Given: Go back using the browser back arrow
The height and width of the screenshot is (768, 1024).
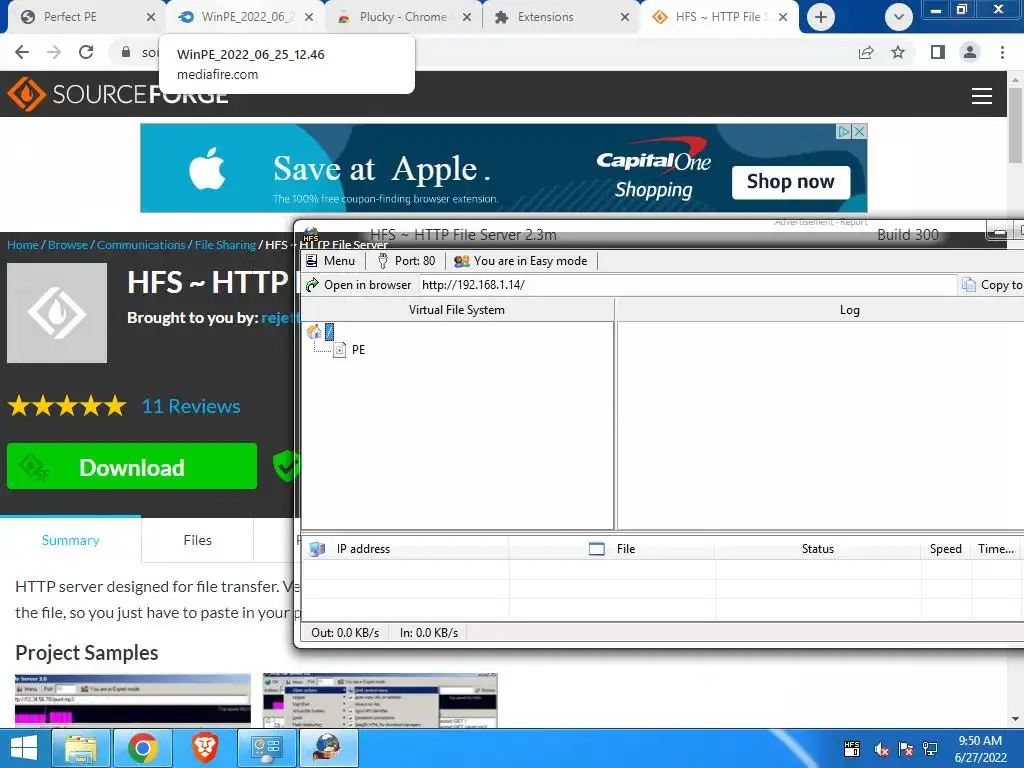Looking at the screenshot, I should (x=22, y=52).
